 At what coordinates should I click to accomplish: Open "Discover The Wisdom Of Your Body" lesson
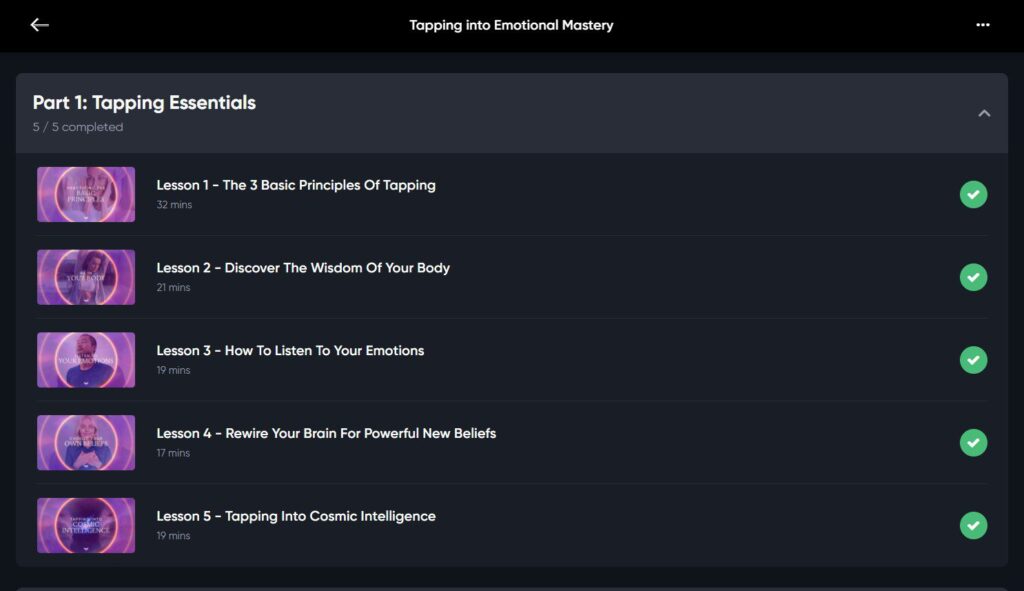303,268
